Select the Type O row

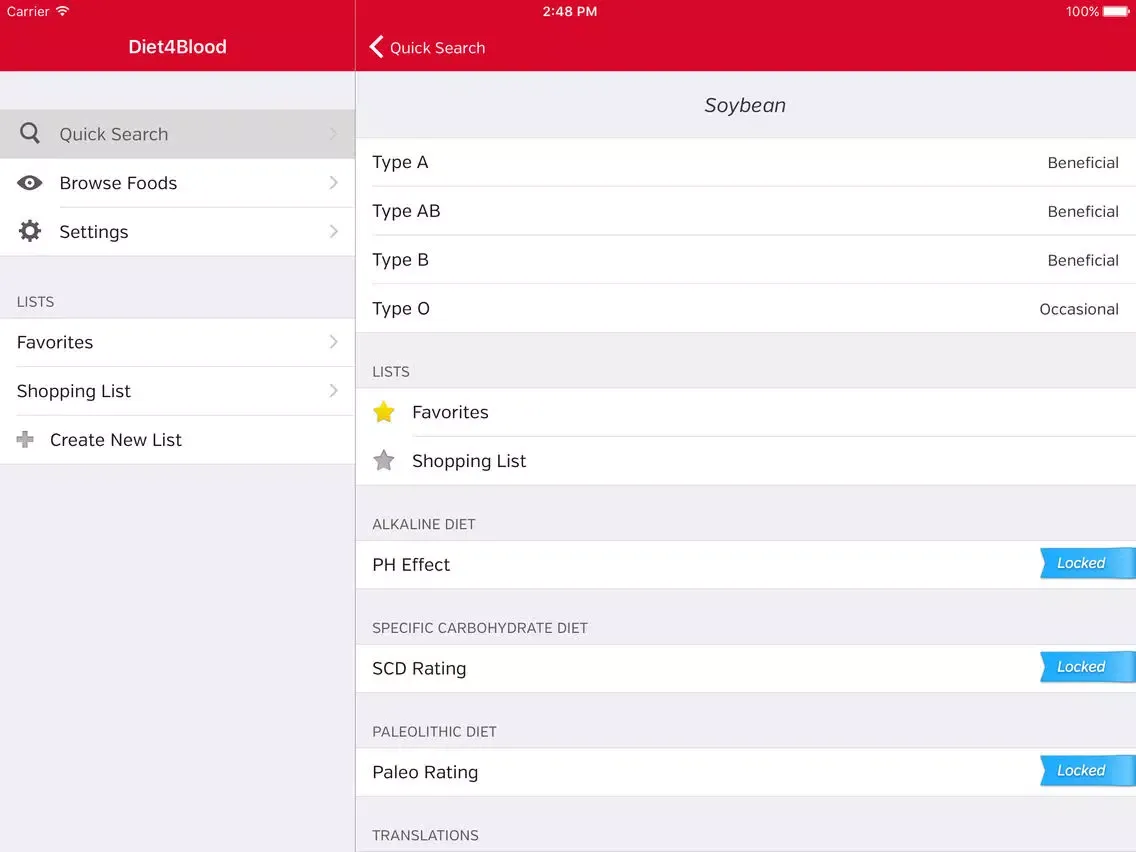click(746, 309)
